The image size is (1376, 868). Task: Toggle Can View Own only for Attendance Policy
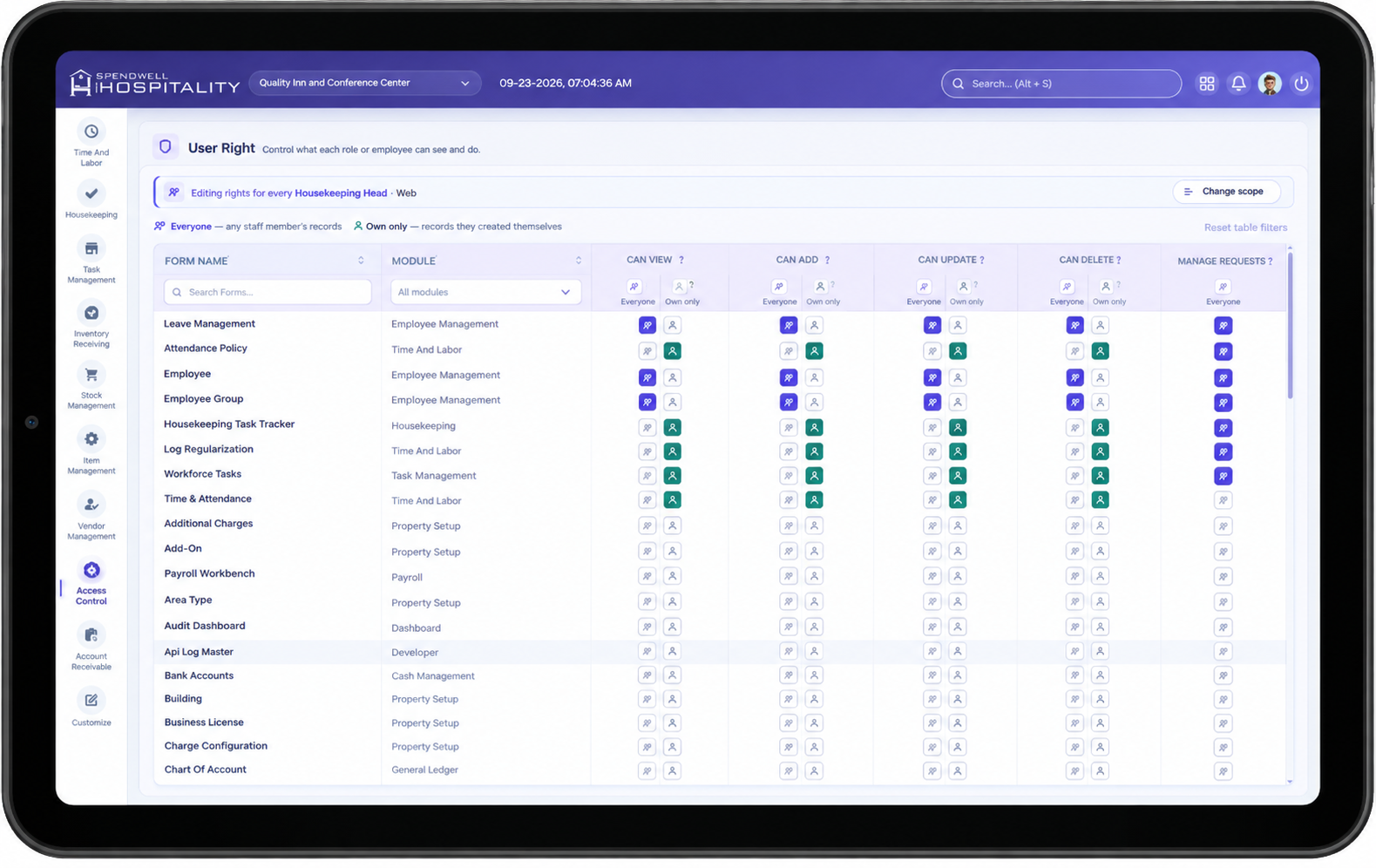click(672, 351)
